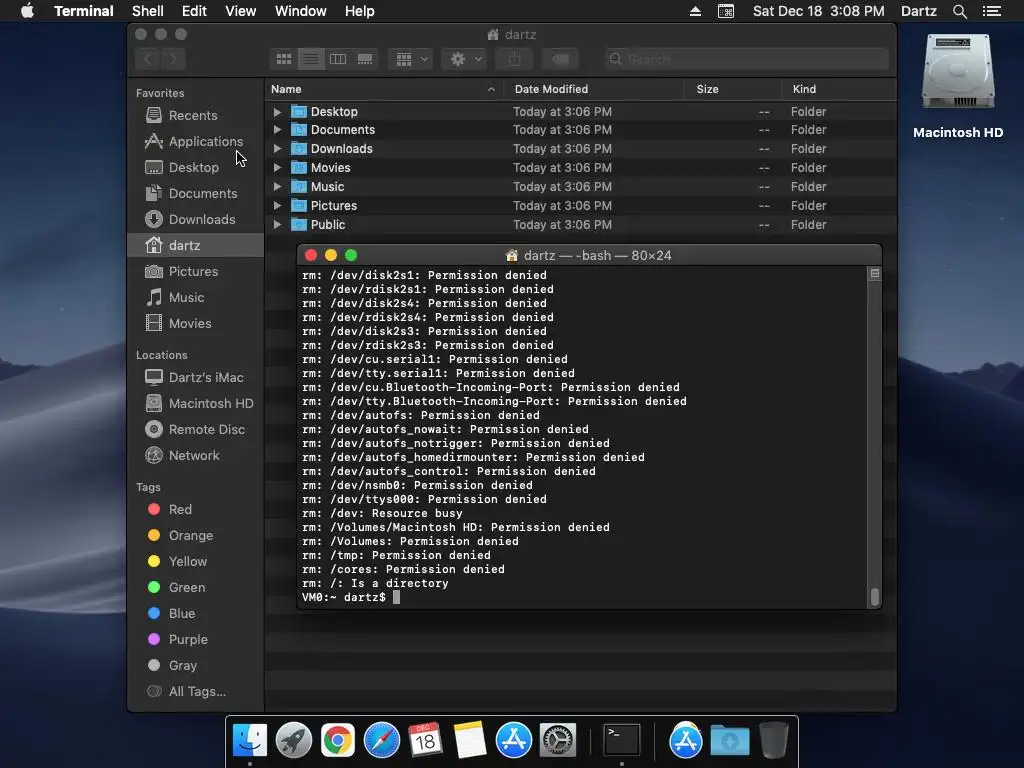Image resolution: width=1024 pixels, height=768 pixels.
Task: Click the Terminal icon in the Dock
Action: [621, 741]
